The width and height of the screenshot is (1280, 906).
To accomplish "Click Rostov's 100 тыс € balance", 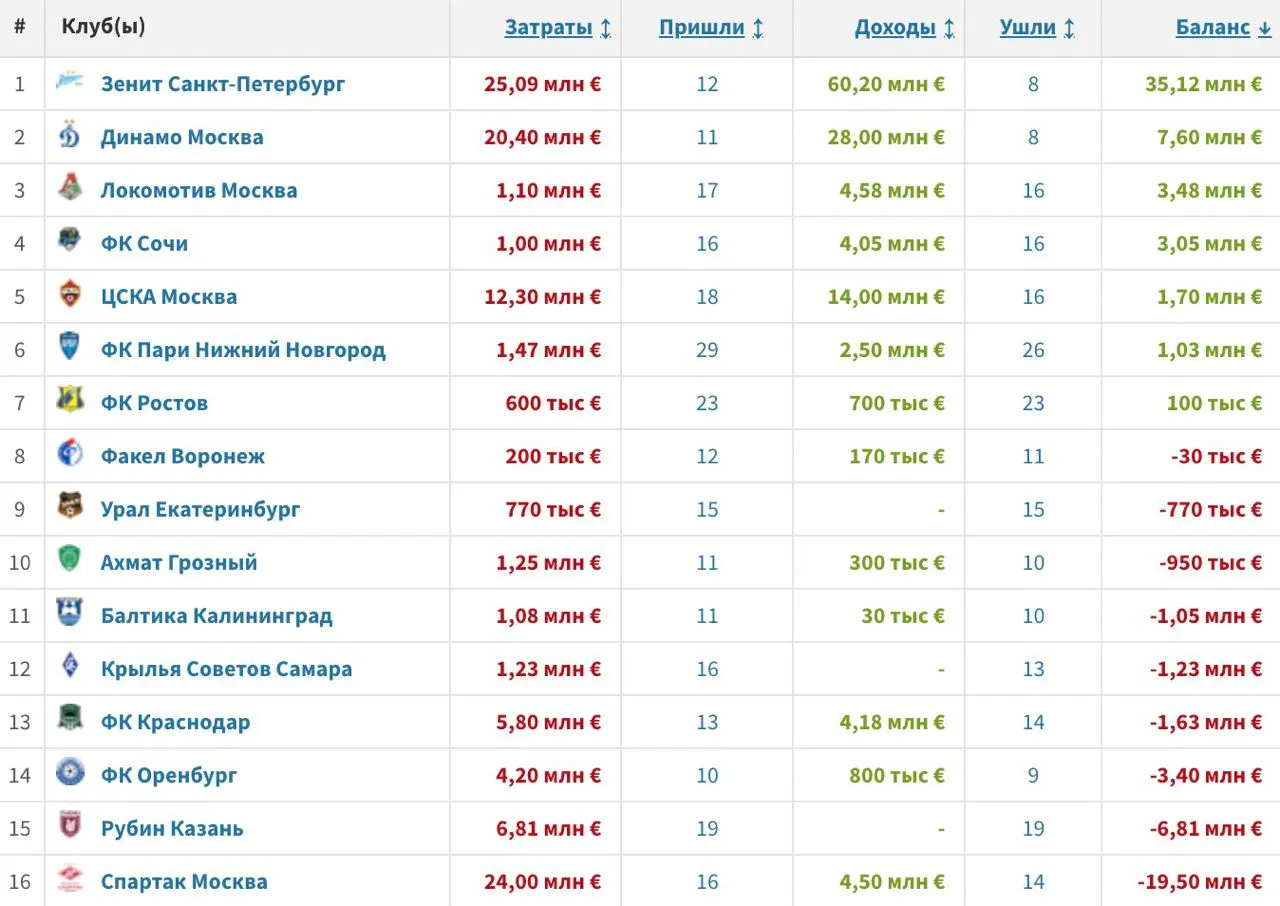I will click(x=1214, y=403).
